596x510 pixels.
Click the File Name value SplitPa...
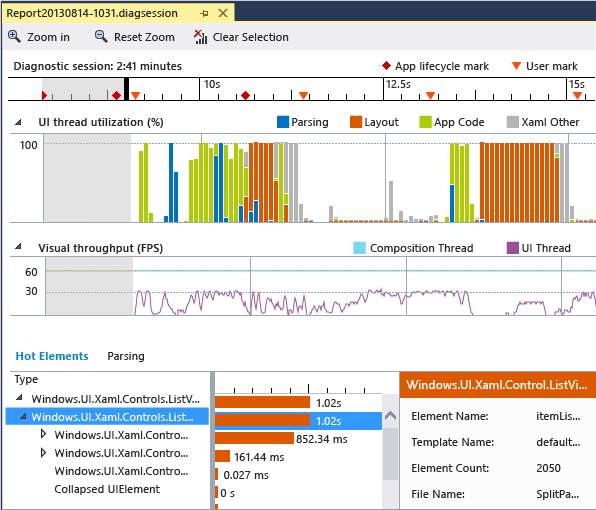coord(558,494)
